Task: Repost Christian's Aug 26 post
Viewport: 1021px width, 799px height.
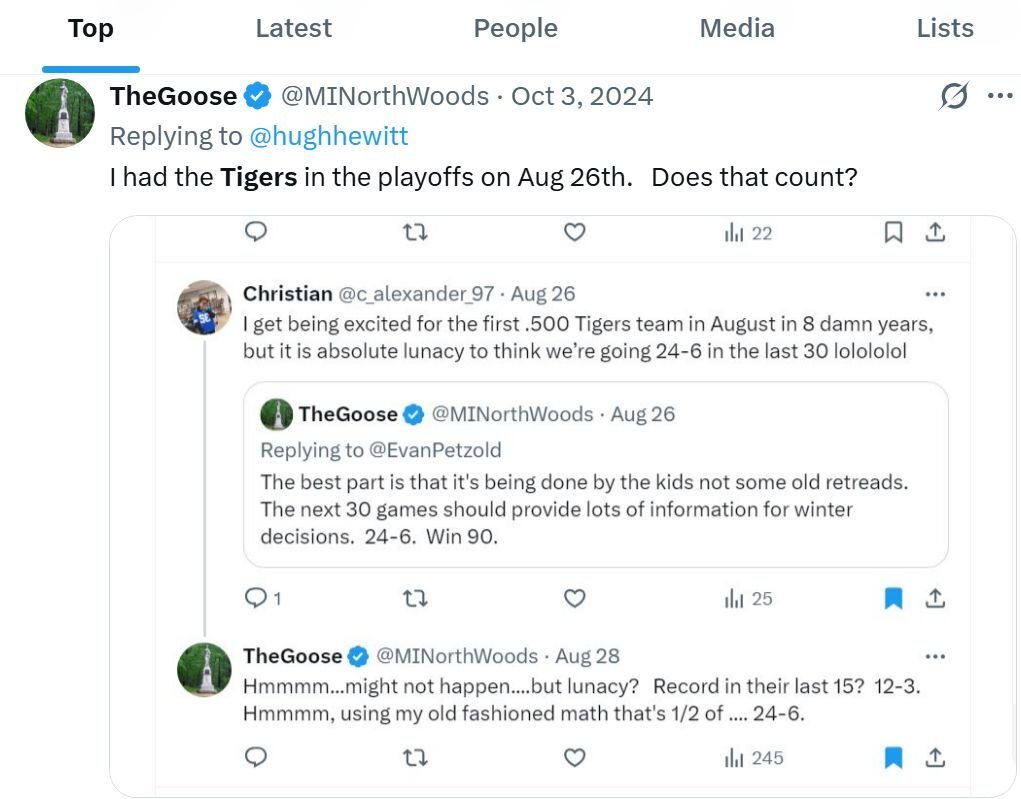Action: pyautogui.click(x=415, y=598)
